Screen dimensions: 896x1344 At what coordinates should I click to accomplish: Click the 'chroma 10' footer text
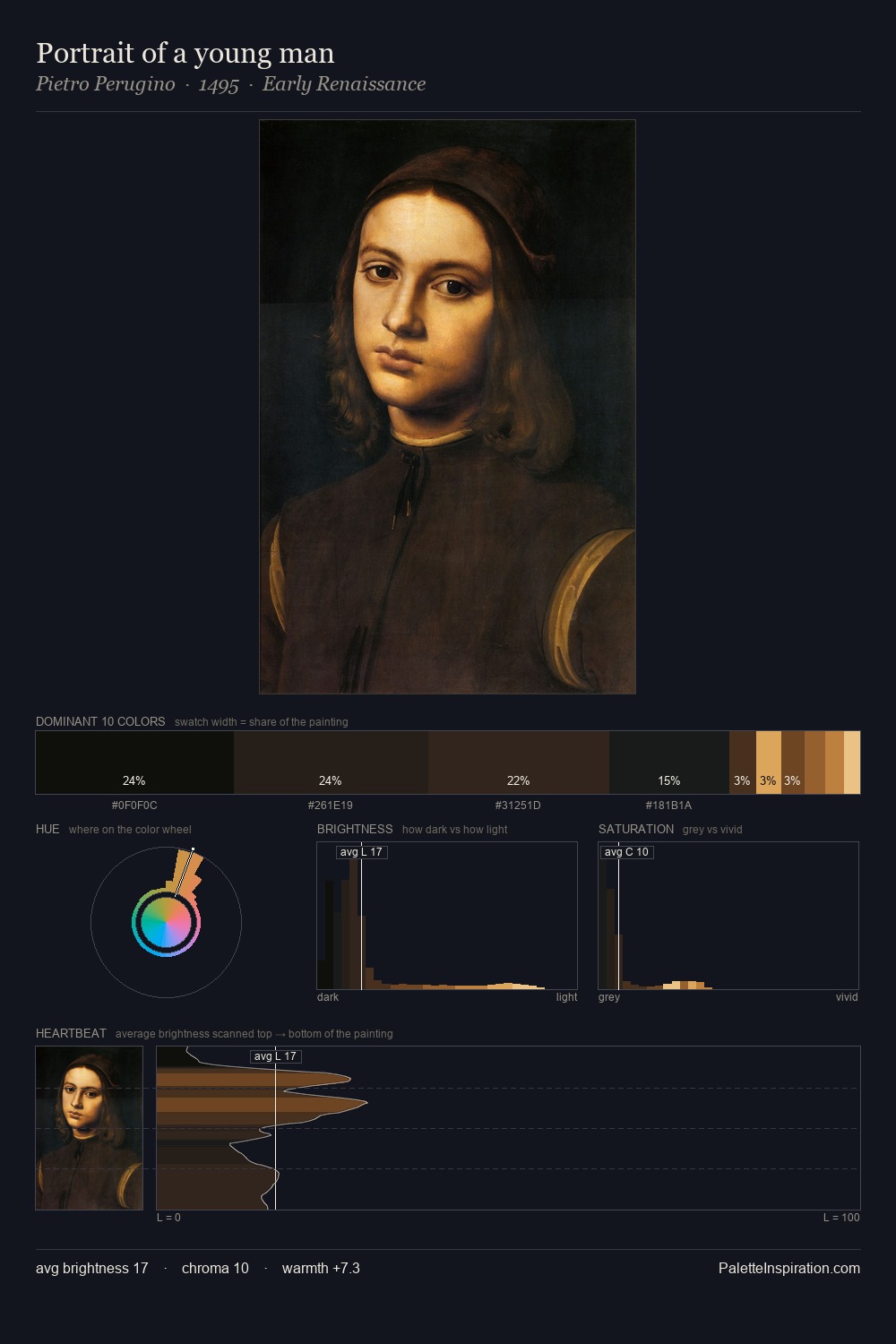coord(215,1268)
